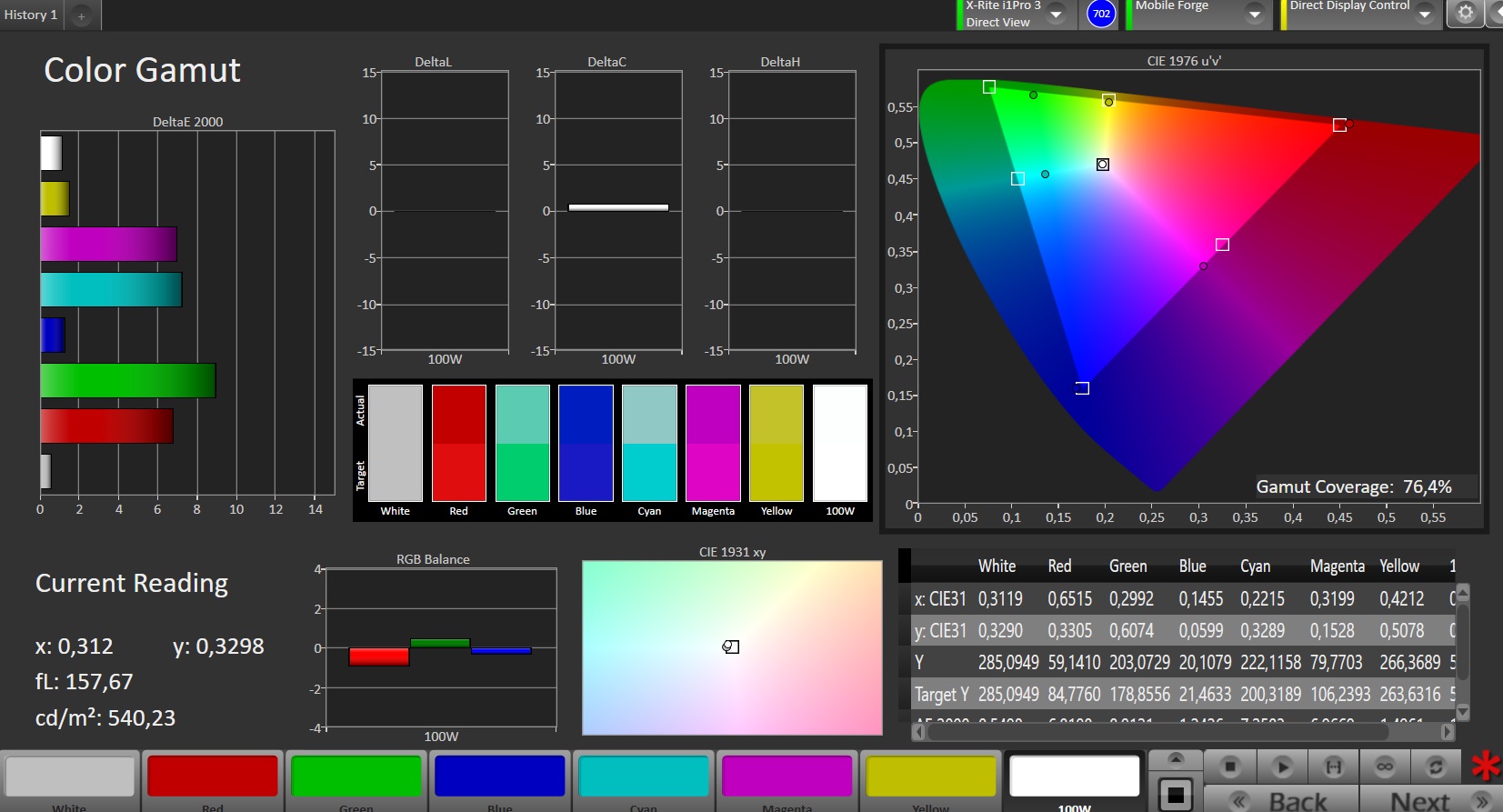Image resolution: width=1503 pixels, height=812 pixels.
Task: Expand the X-Rite i1Pro 3 meter dropdown
Action: click(x=1056, y=15)
